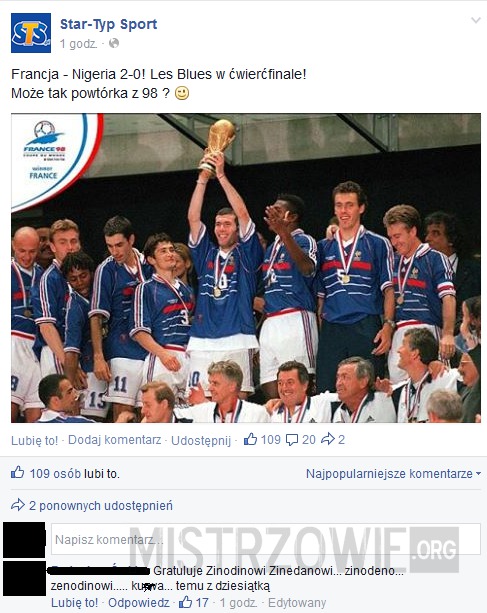The width and height of the screenshot is (487, 613).
Task: Open the comment bubble icon with 20
Action: (292, 440)
